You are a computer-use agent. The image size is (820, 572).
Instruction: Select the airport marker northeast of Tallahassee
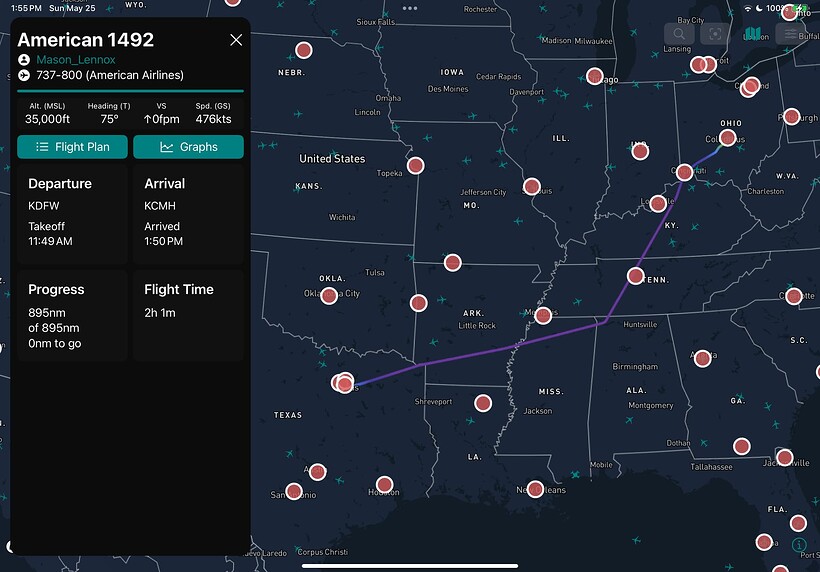[x=742, y=446]
